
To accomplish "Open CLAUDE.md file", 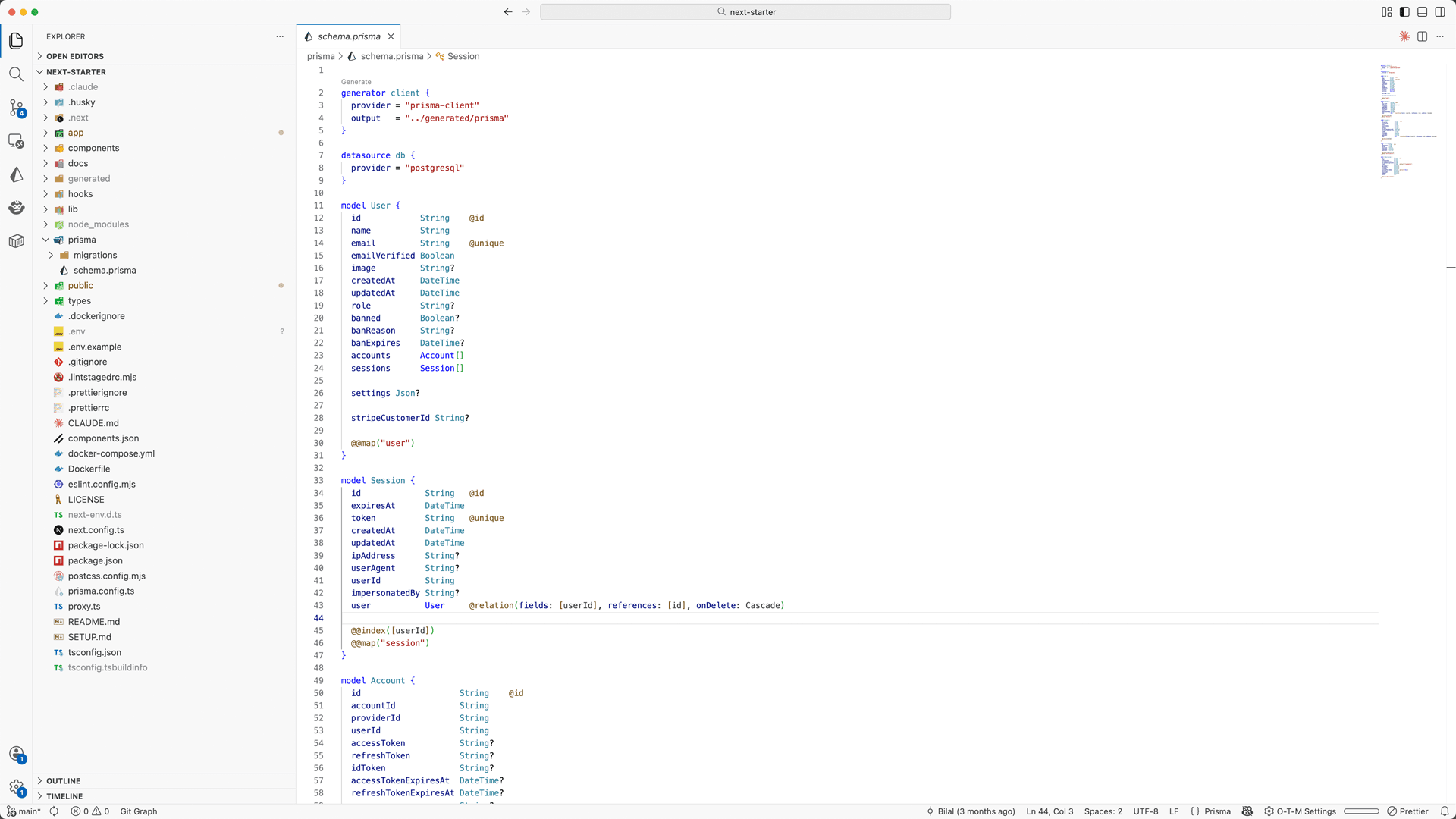I will pos(93,423).
